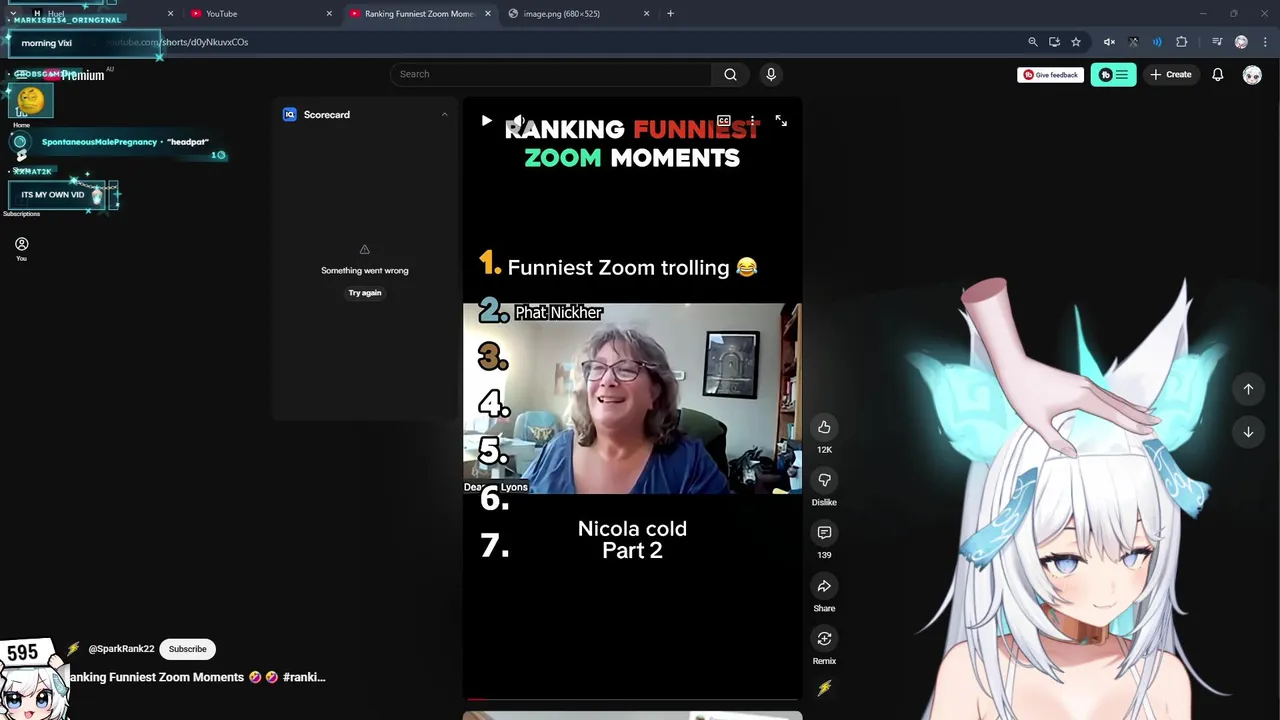
Task: Open the YouTube account avatar menu
Action: [x=1252, y=74]
